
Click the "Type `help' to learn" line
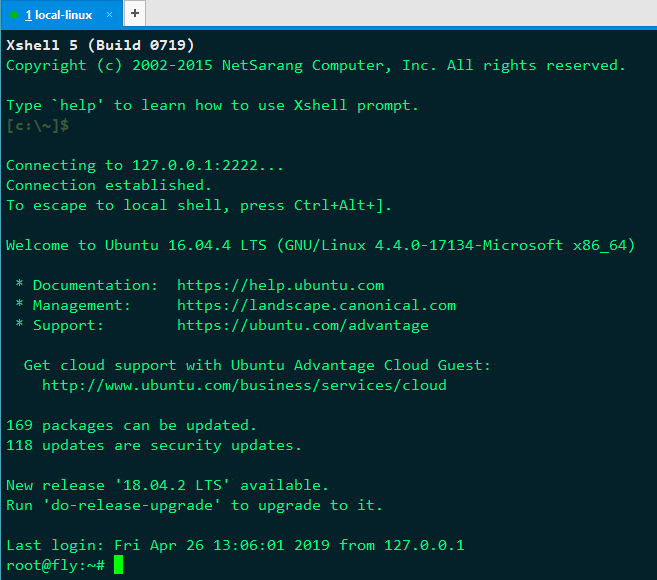click(x=212, y=105)
